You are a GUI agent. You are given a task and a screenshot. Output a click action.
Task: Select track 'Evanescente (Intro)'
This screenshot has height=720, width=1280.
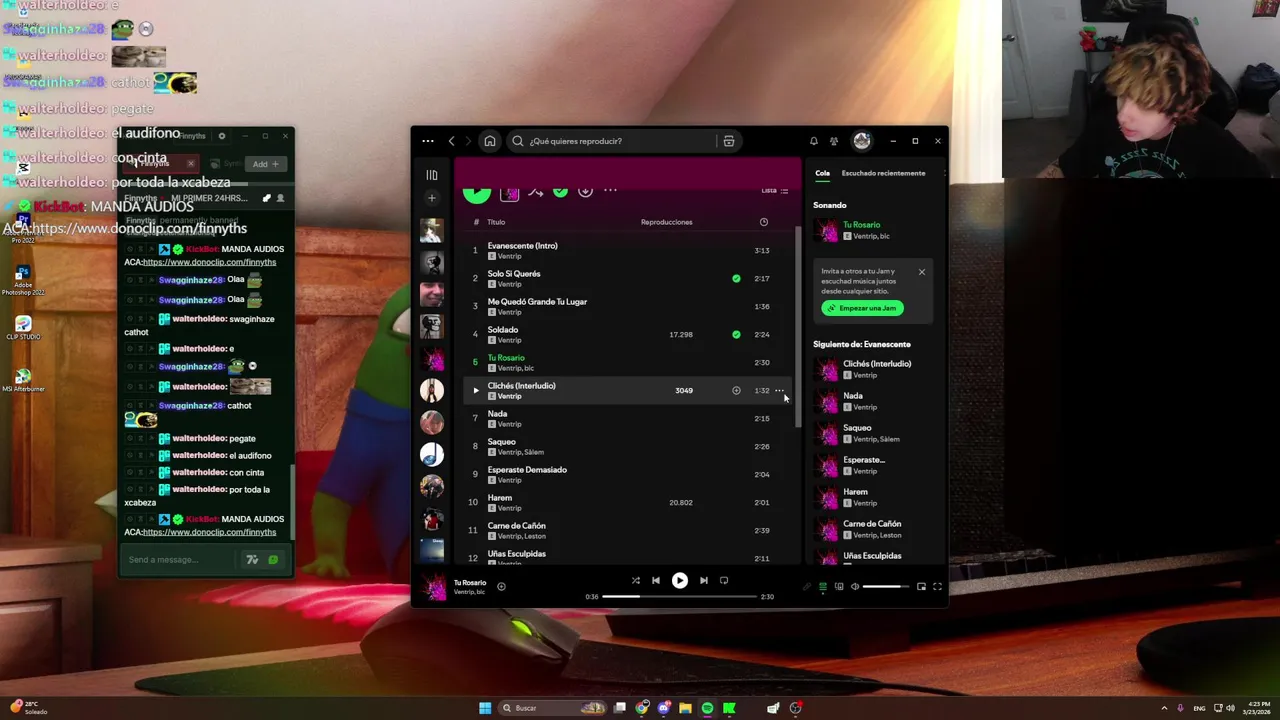(x=523, y=246)
